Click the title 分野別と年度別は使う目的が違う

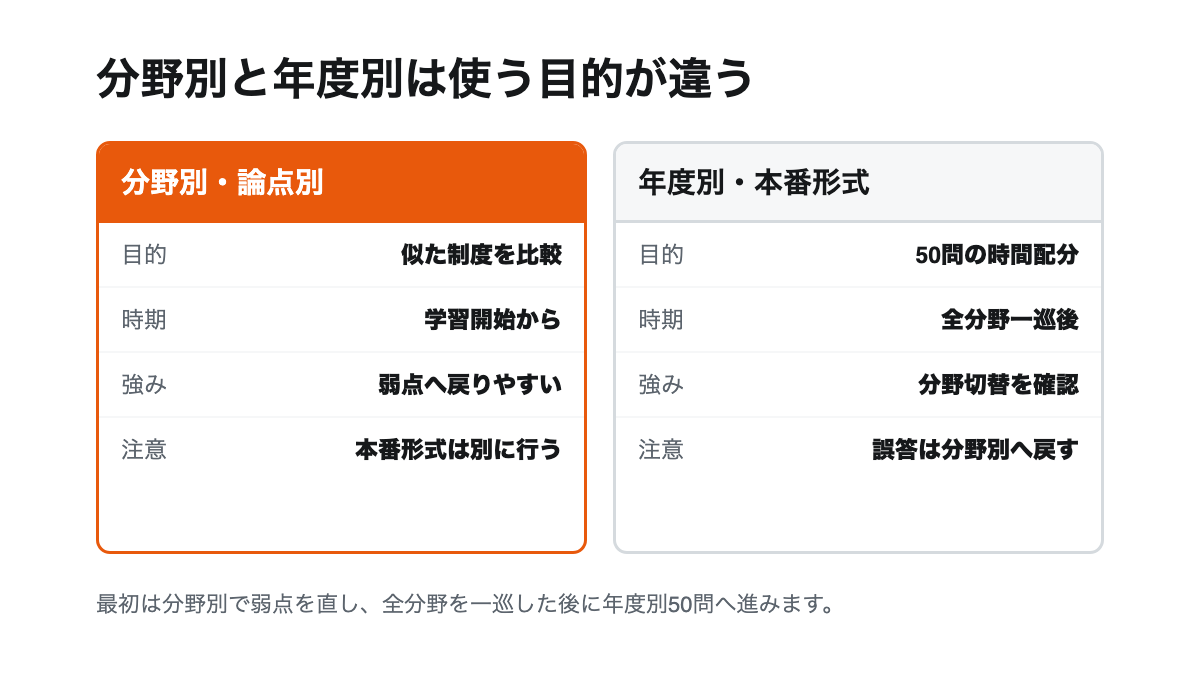(x=425, y=80)
